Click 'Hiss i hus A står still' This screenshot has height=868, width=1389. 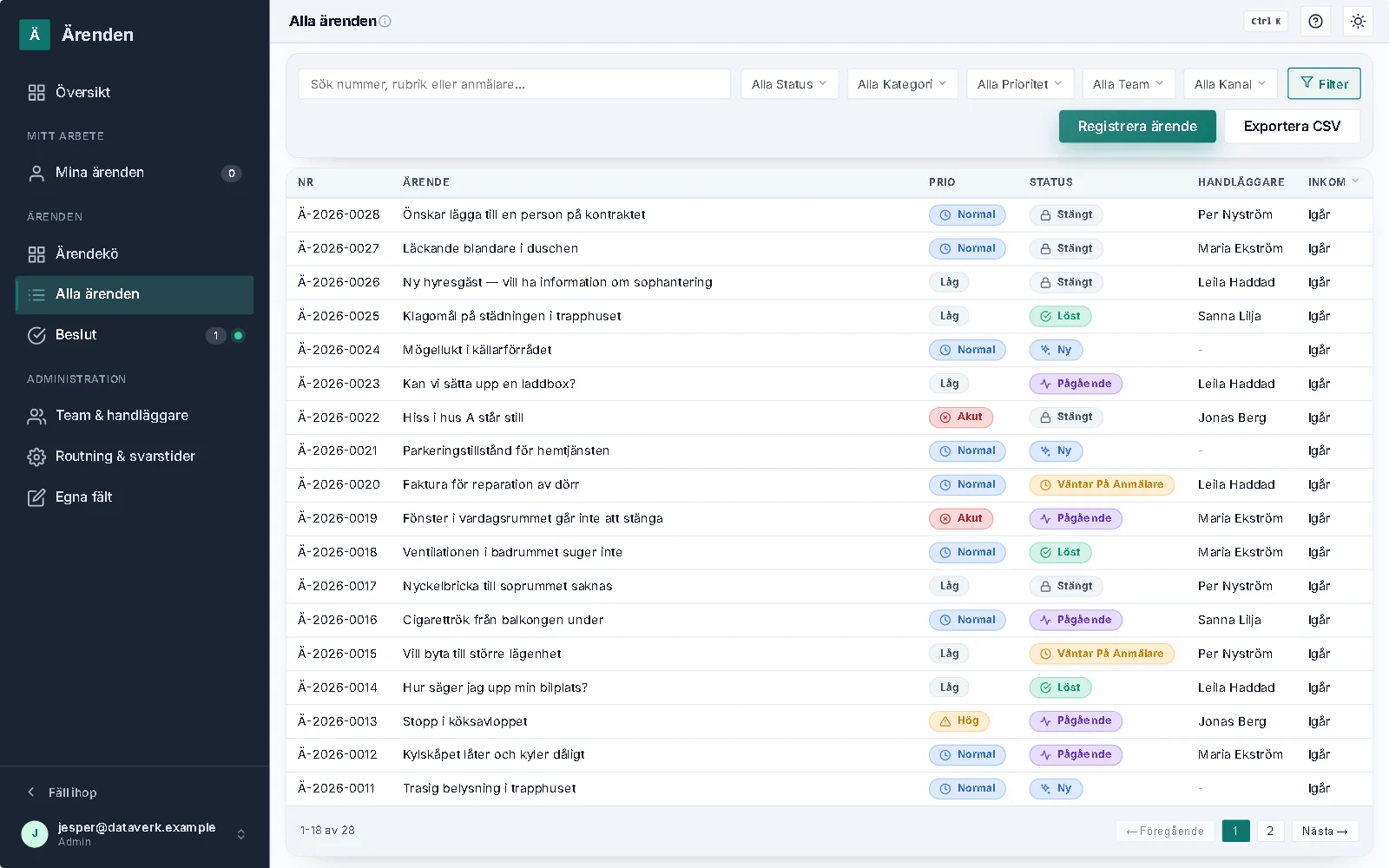(463, 418)
